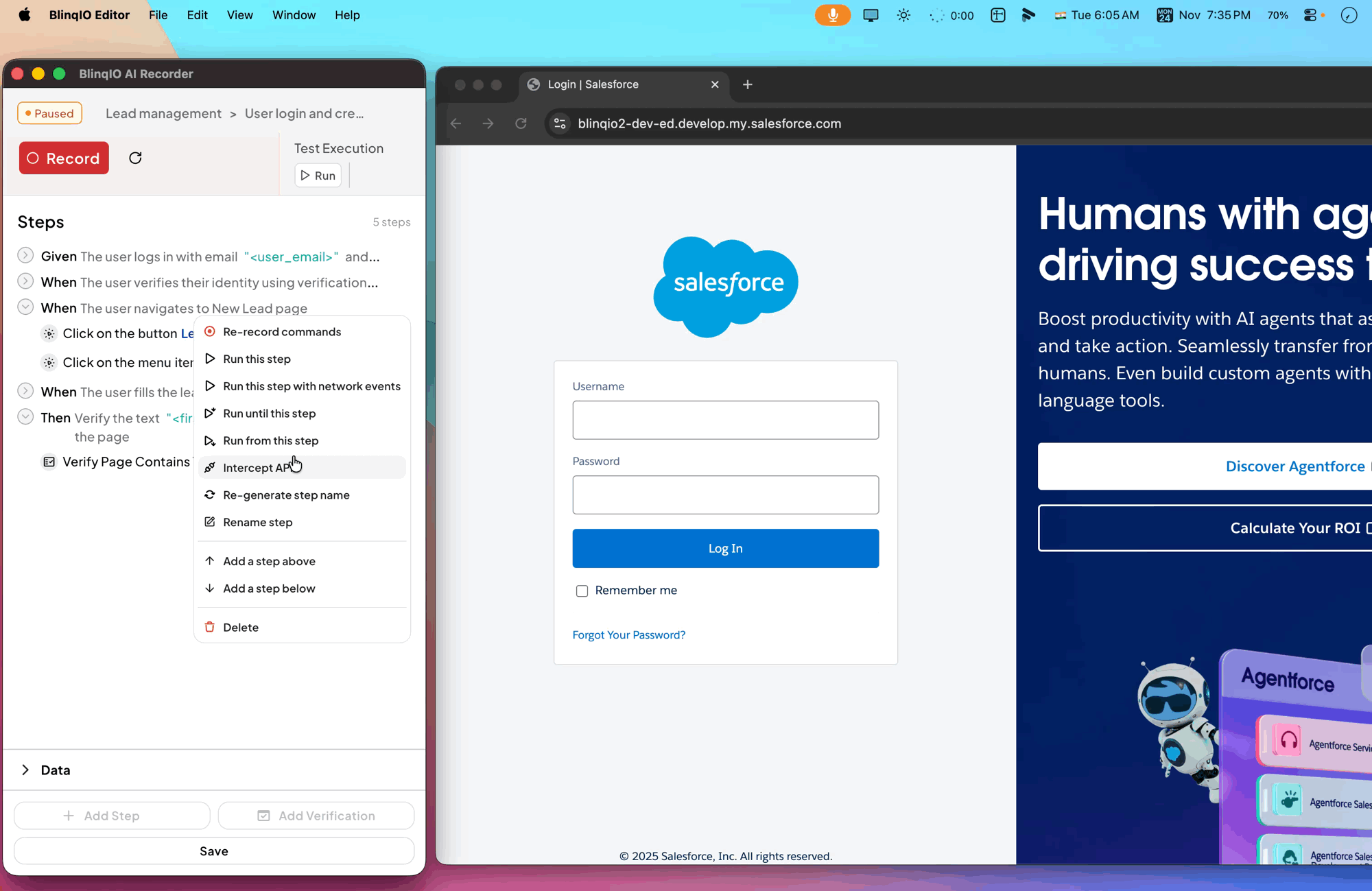
Task: Click the Forgot Your Password link
Action: pyautogui.click(x=628, y=634)
